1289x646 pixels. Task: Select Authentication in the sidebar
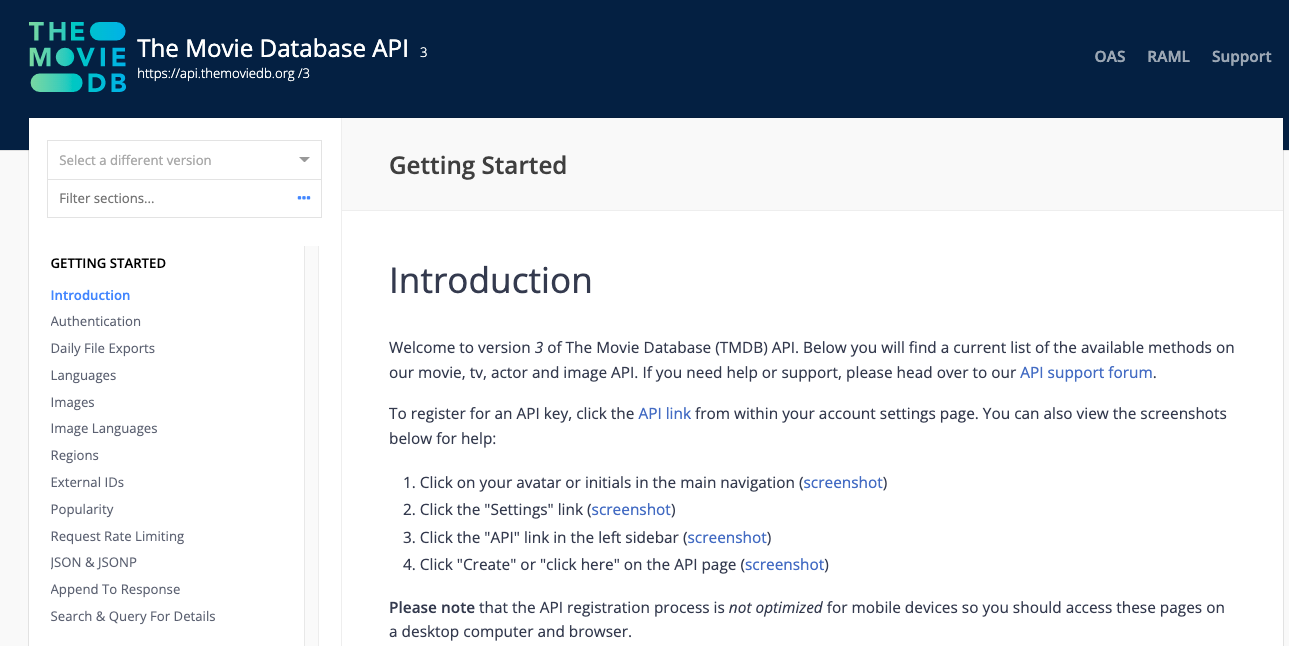[96, 321]
